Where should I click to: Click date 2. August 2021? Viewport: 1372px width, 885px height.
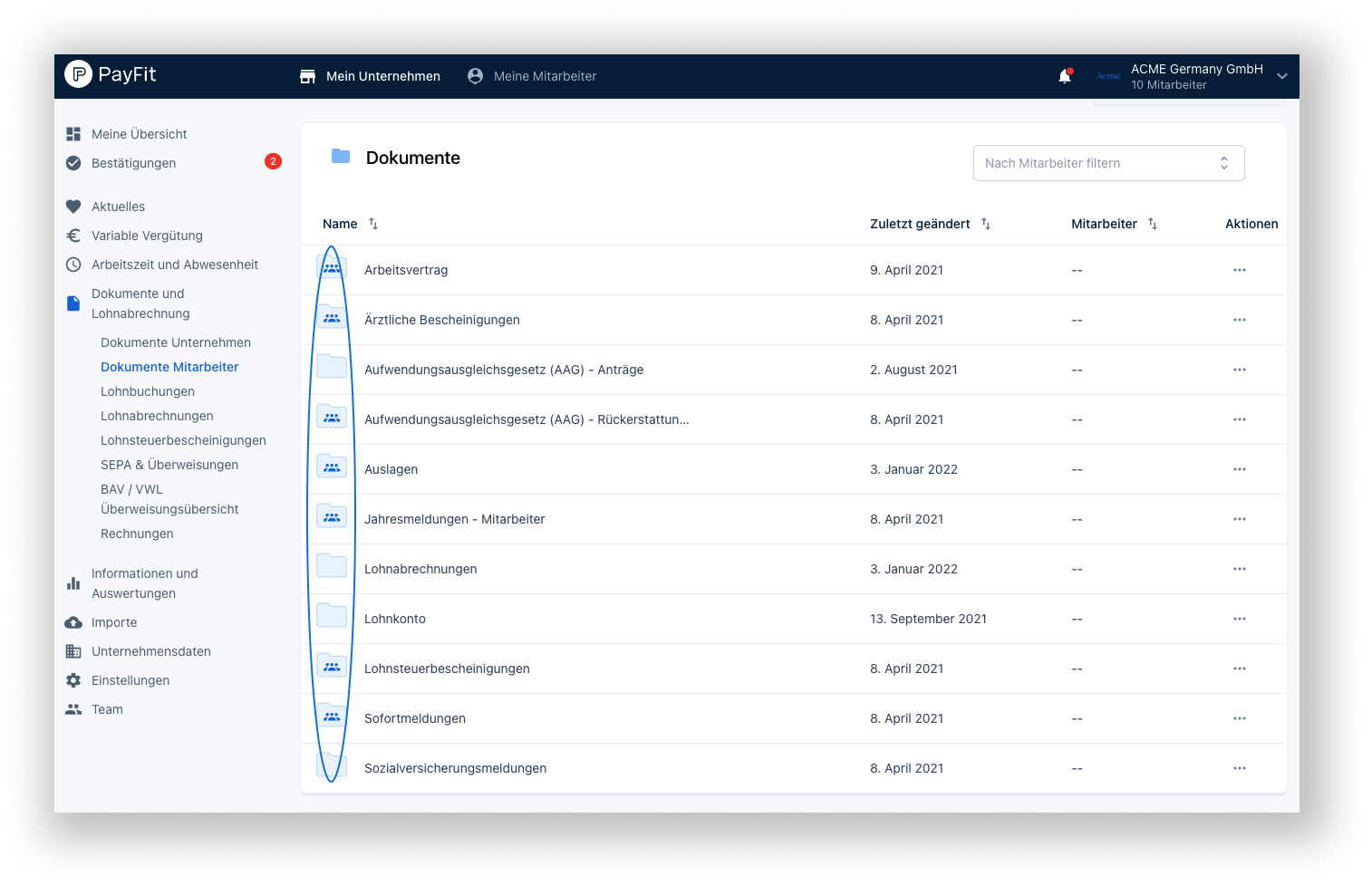coord(913,370)
